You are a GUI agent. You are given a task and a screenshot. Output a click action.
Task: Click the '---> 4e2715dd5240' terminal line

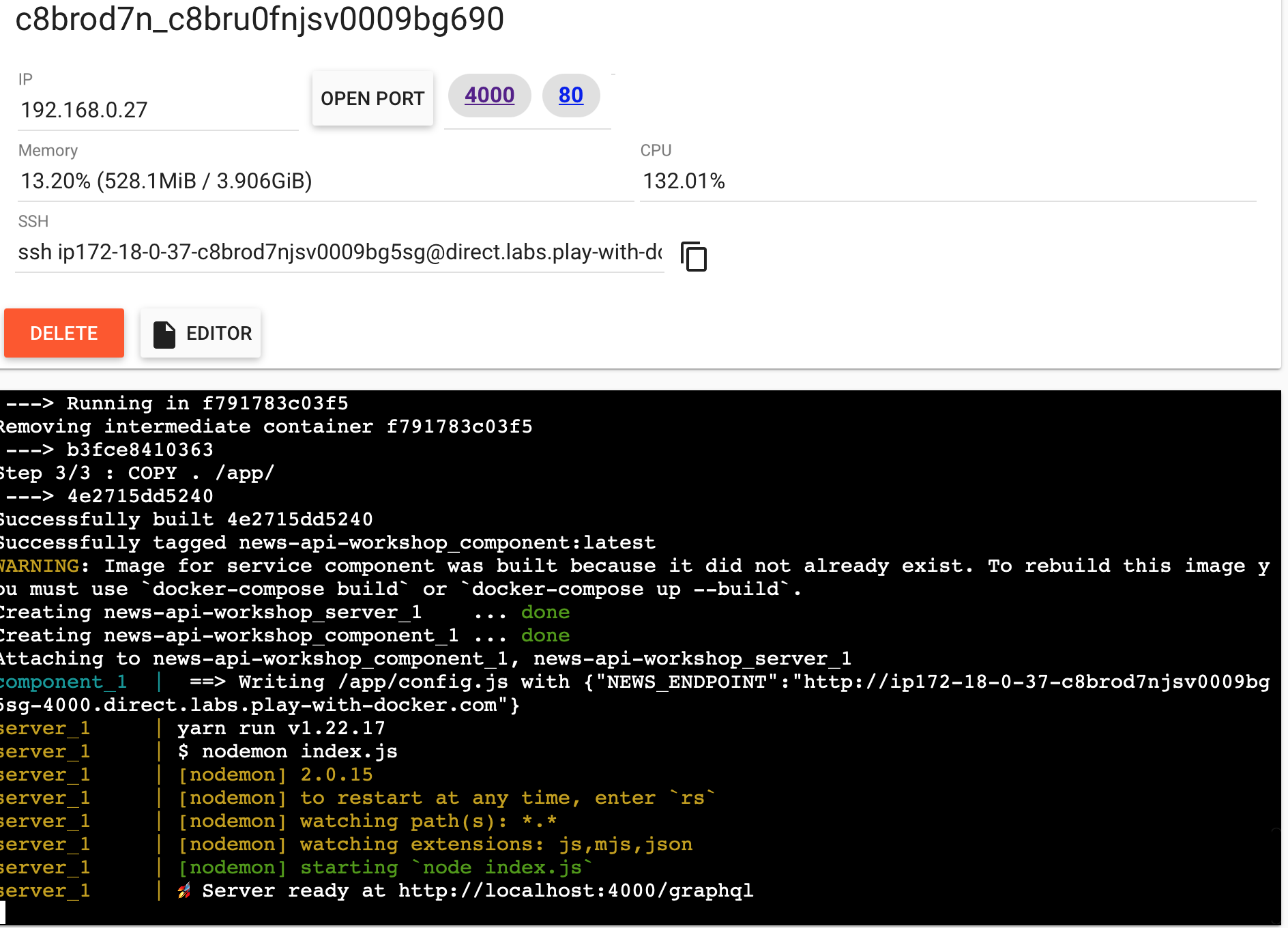(x=109, y=496)
